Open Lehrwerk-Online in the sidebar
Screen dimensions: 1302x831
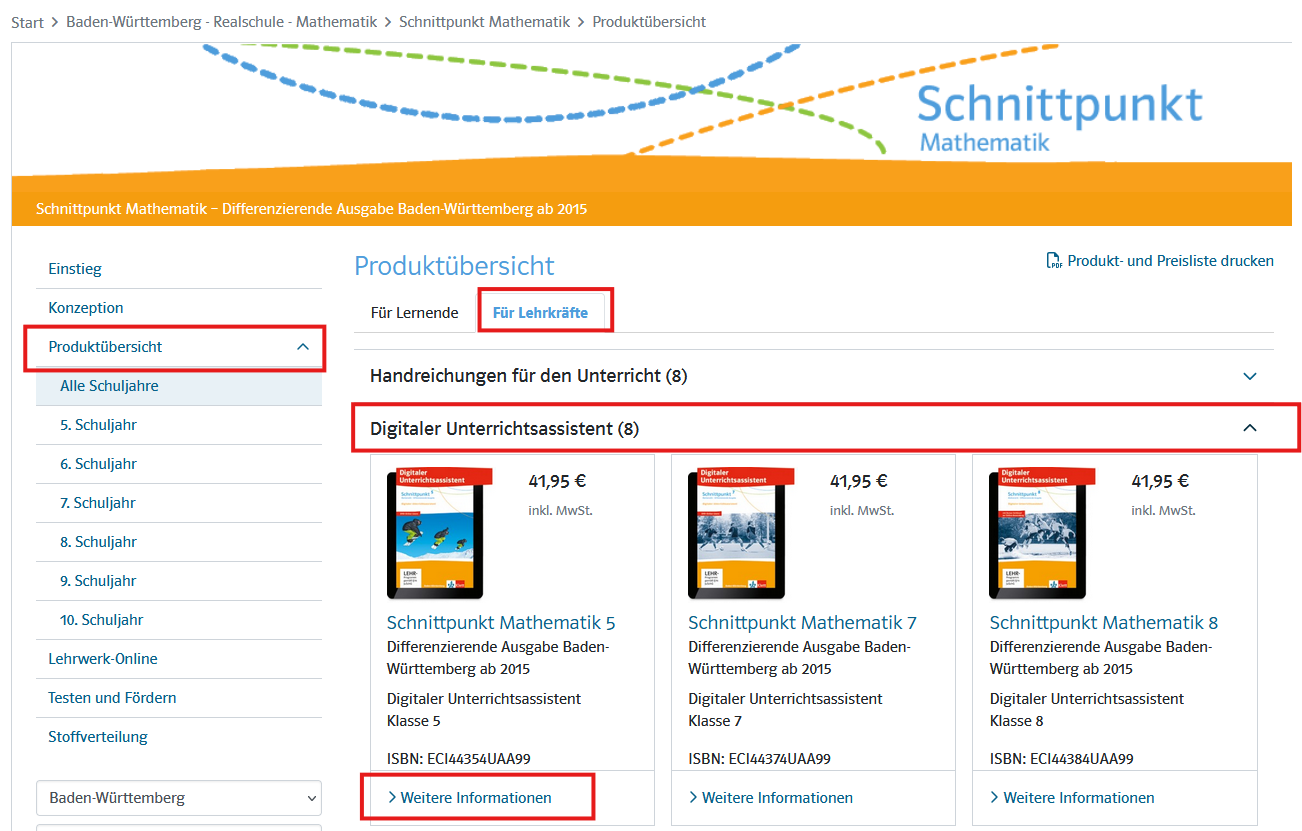point(103,659)
